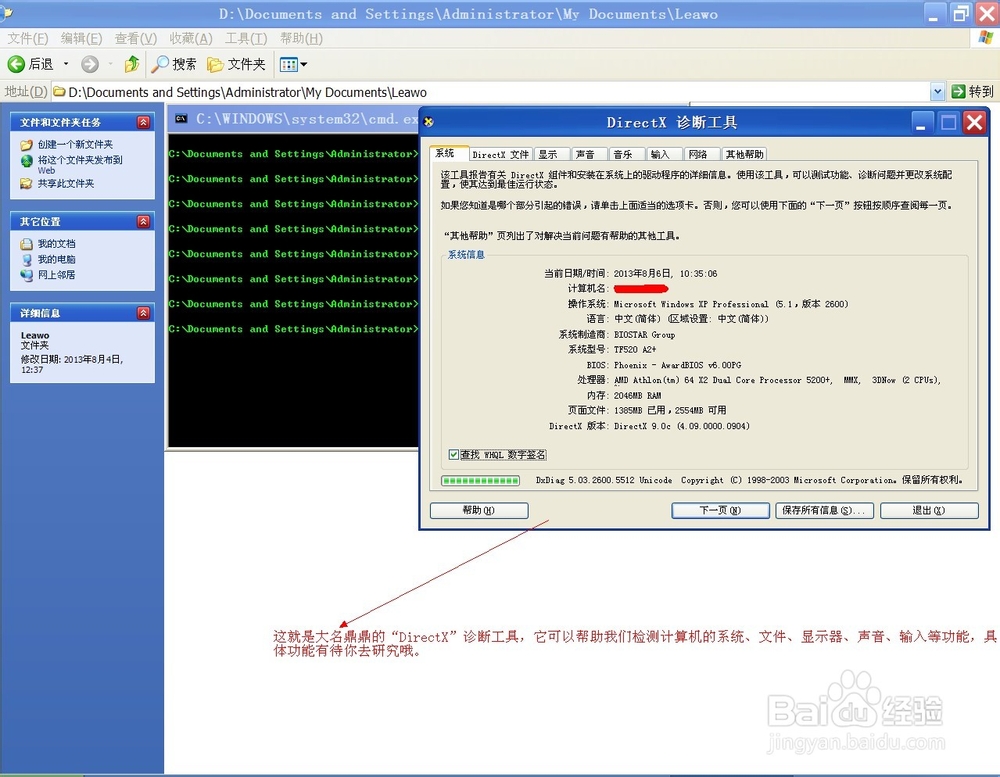This screenshot has width=1000, height=777.
Task: Open the Views icon dropdown in toolbar
Action: pyautogui.click(x=293, y=64)
